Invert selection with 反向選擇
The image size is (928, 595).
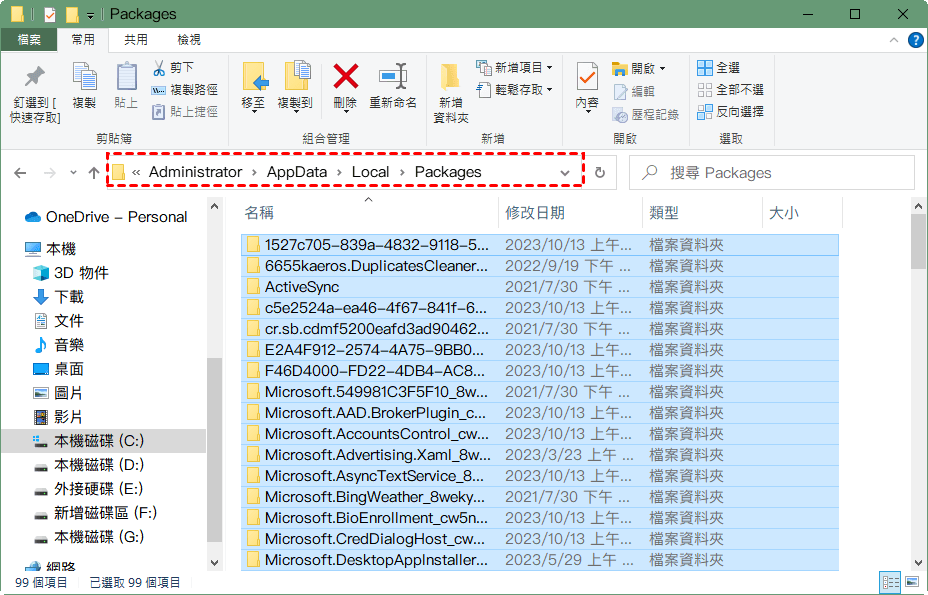(x=730, y=111)
